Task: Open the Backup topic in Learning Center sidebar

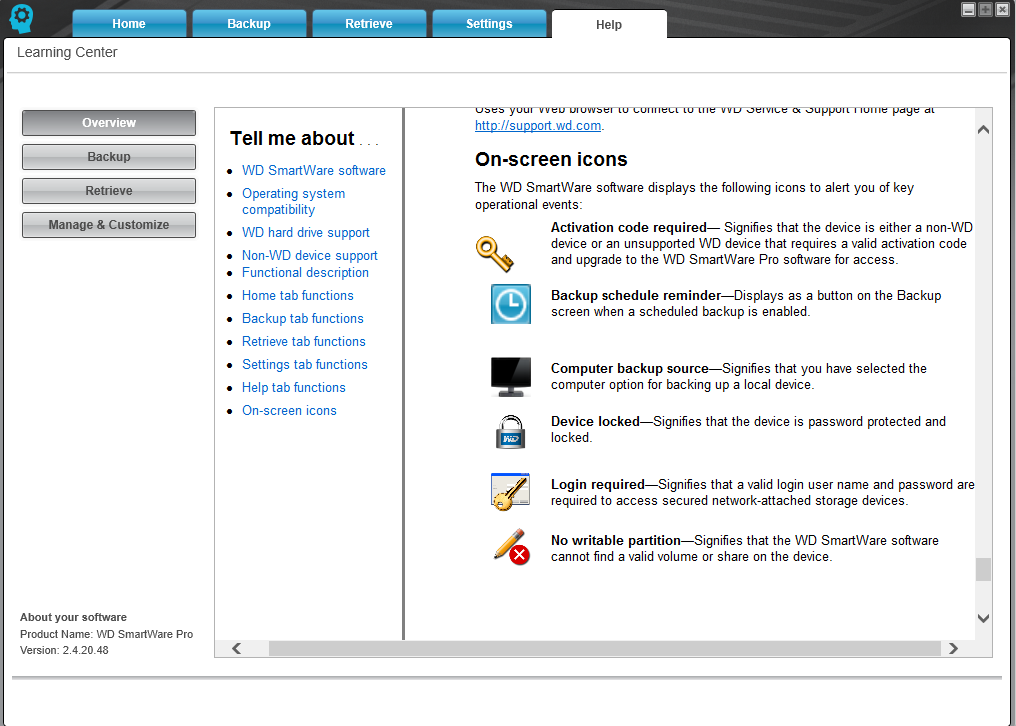Action: click(x=109, y=157)
